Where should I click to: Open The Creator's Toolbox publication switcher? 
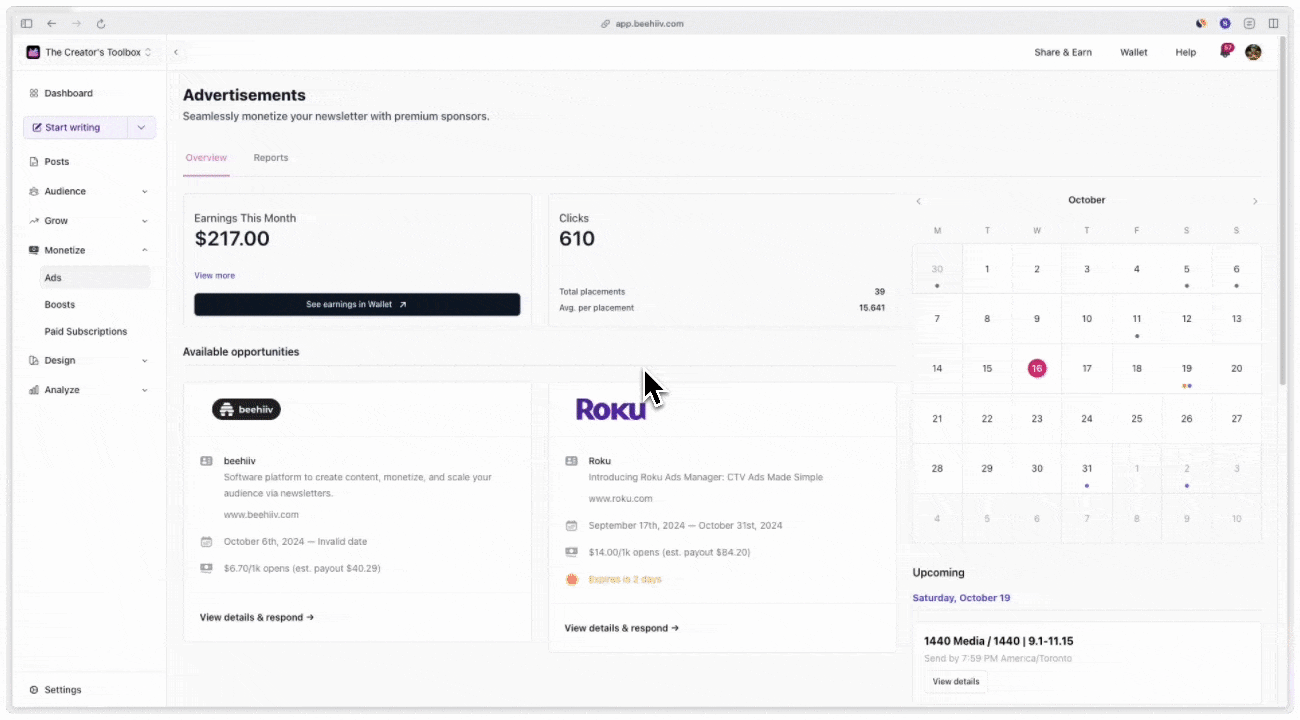[x=89, y=52]
